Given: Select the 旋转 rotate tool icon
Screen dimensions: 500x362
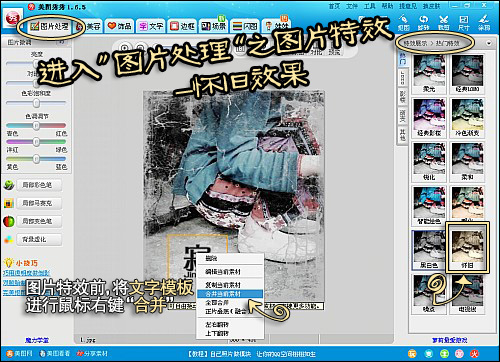Looking at the screenshot, I should 423,23.
